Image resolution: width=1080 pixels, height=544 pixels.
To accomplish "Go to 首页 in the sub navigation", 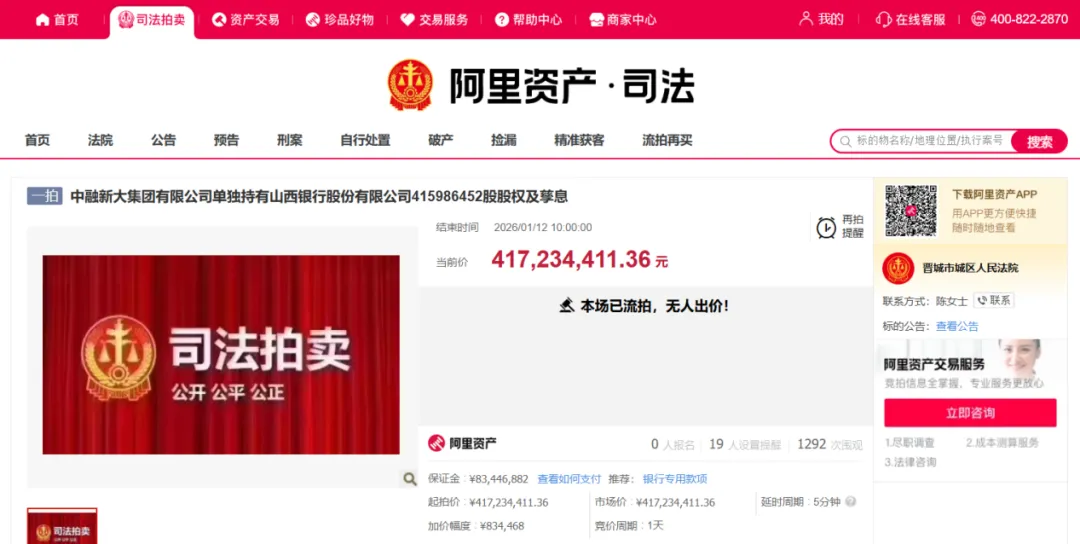I will pyautogui.click(x=37, y=140).
